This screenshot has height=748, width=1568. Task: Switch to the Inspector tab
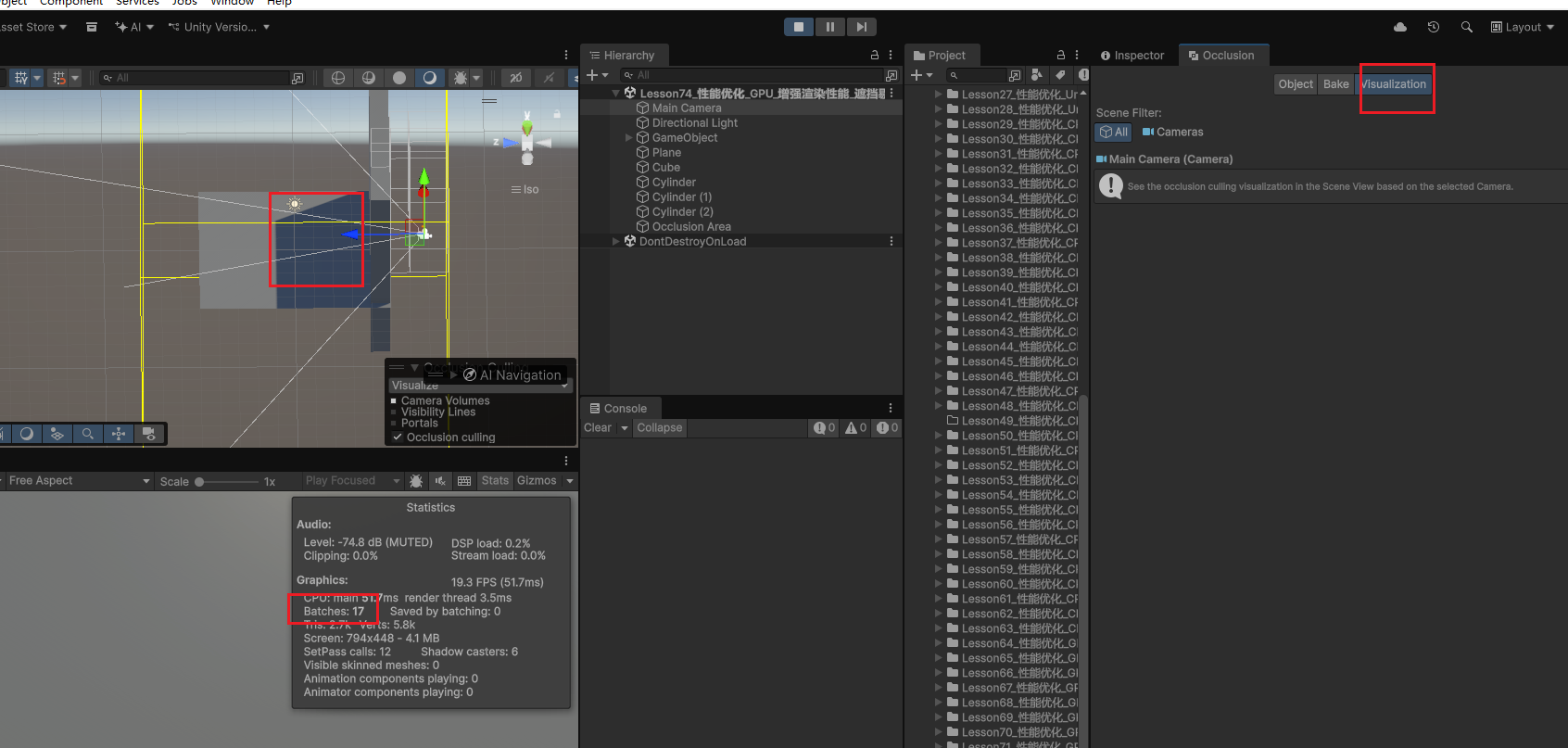coord(1132,56)
